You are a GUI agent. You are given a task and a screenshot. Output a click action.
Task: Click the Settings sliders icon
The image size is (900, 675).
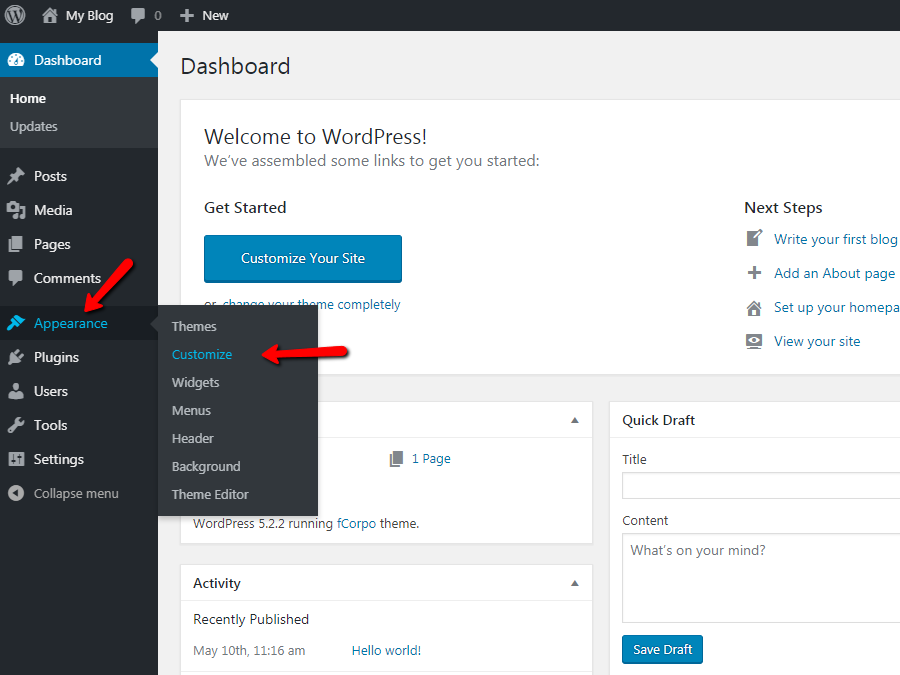16,459
